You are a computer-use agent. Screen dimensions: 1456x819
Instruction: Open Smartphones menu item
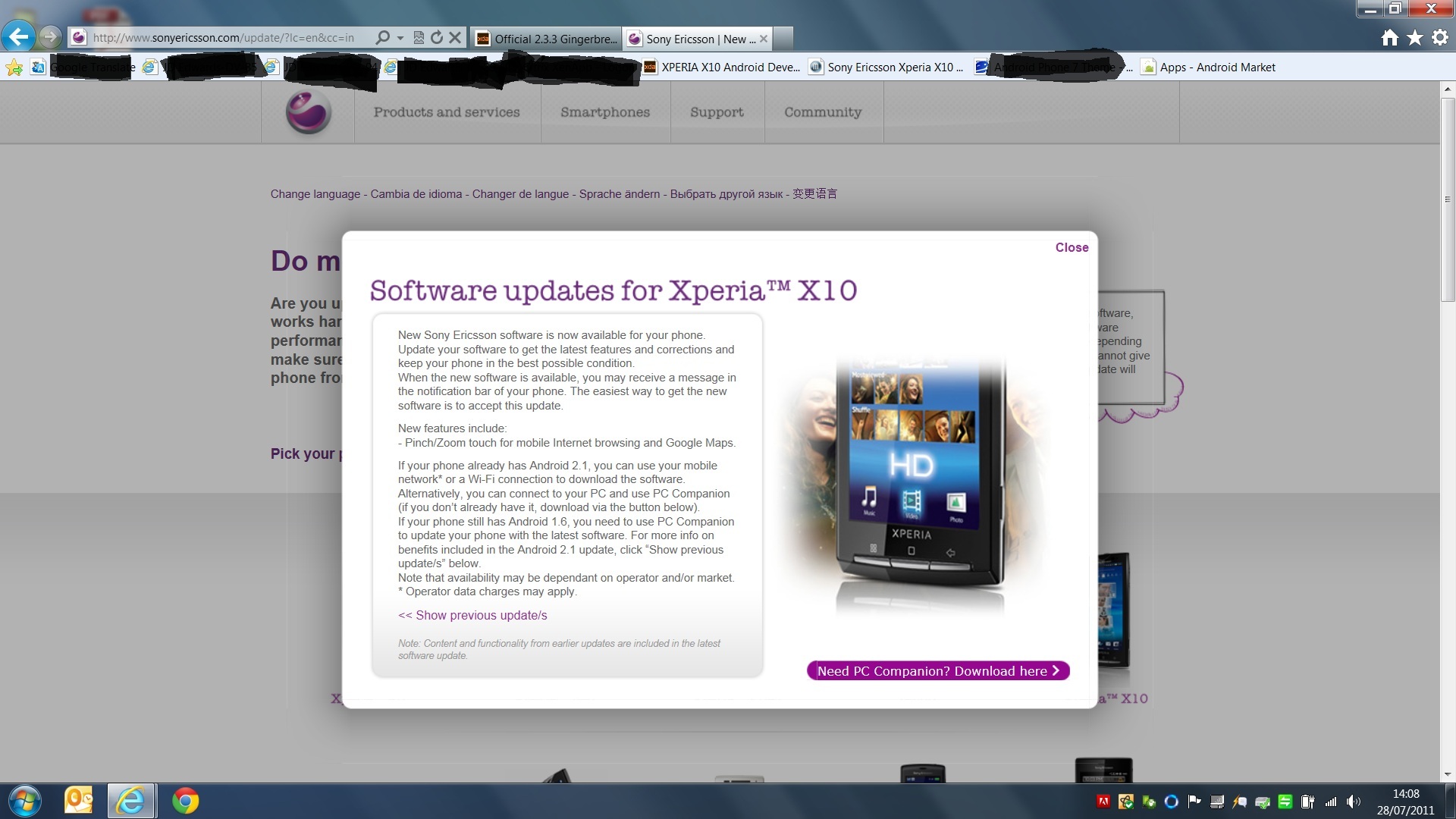click(x=605, y=112)
